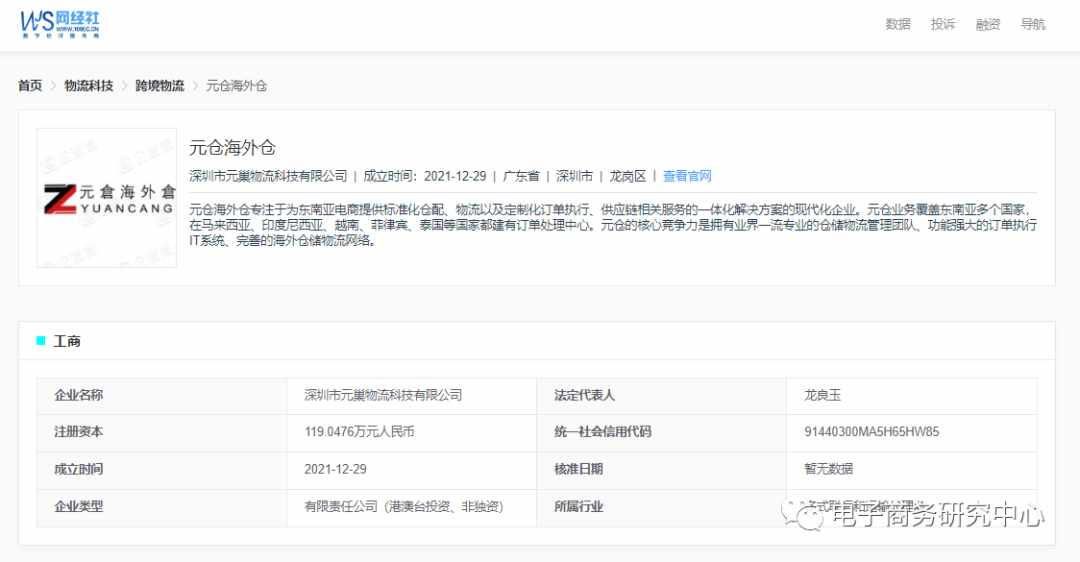Click the 元仓海外仓 company logo thumbnail

point(107,198)
